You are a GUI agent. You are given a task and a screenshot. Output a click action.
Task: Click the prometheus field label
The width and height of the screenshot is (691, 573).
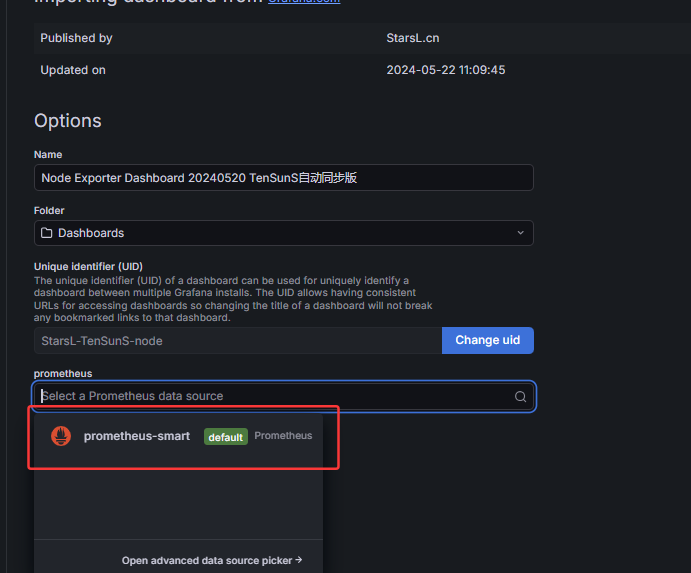pyautogui.click(x=63, y=373)
